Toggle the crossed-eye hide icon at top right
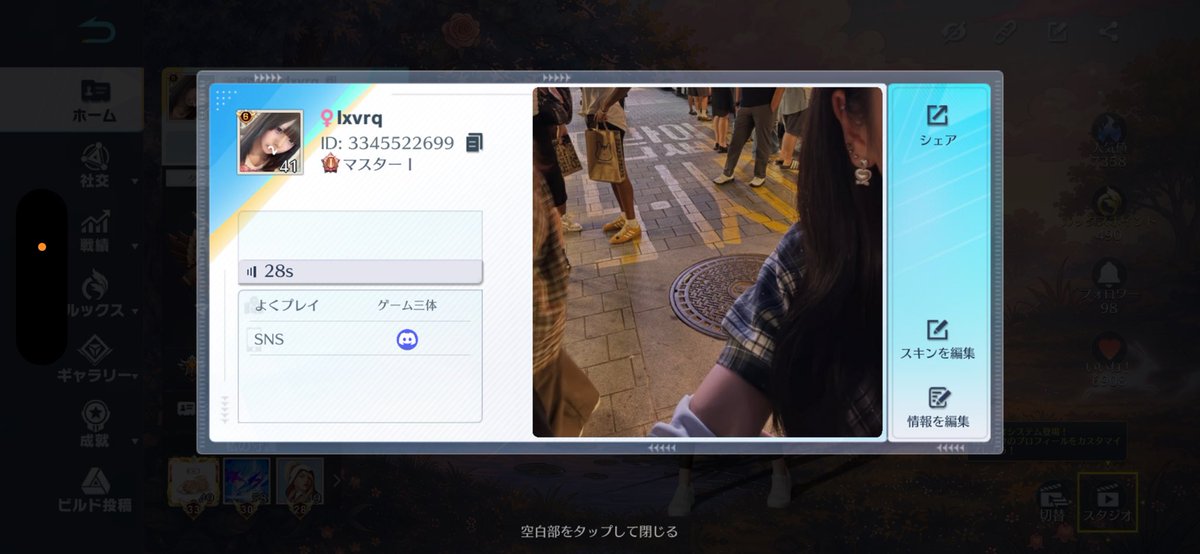The image size is (1200, 554). click(954, 32)
